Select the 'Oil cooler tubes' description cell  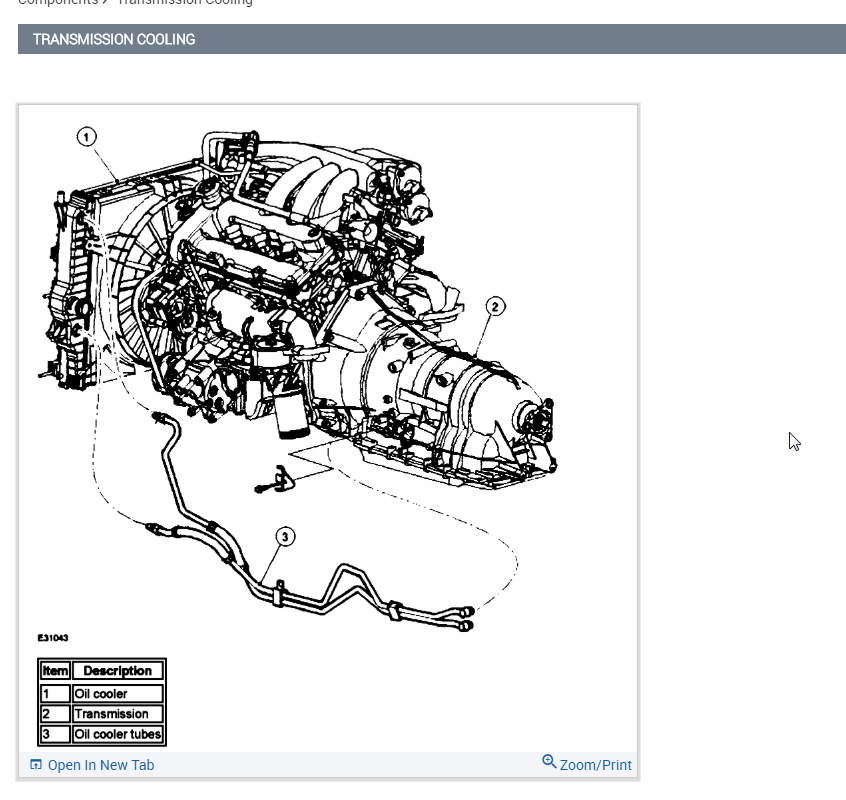(x=117, y=734)
